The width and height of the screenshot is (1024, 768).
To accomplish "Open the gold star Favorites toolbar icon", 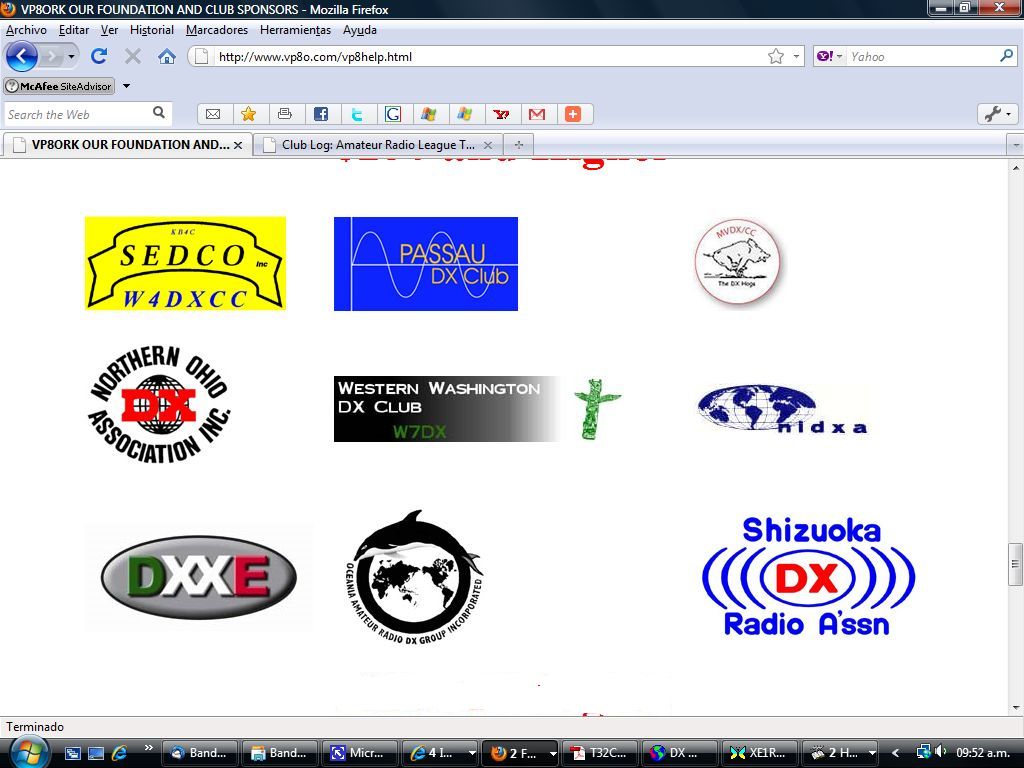I will [x=248, y=114].
